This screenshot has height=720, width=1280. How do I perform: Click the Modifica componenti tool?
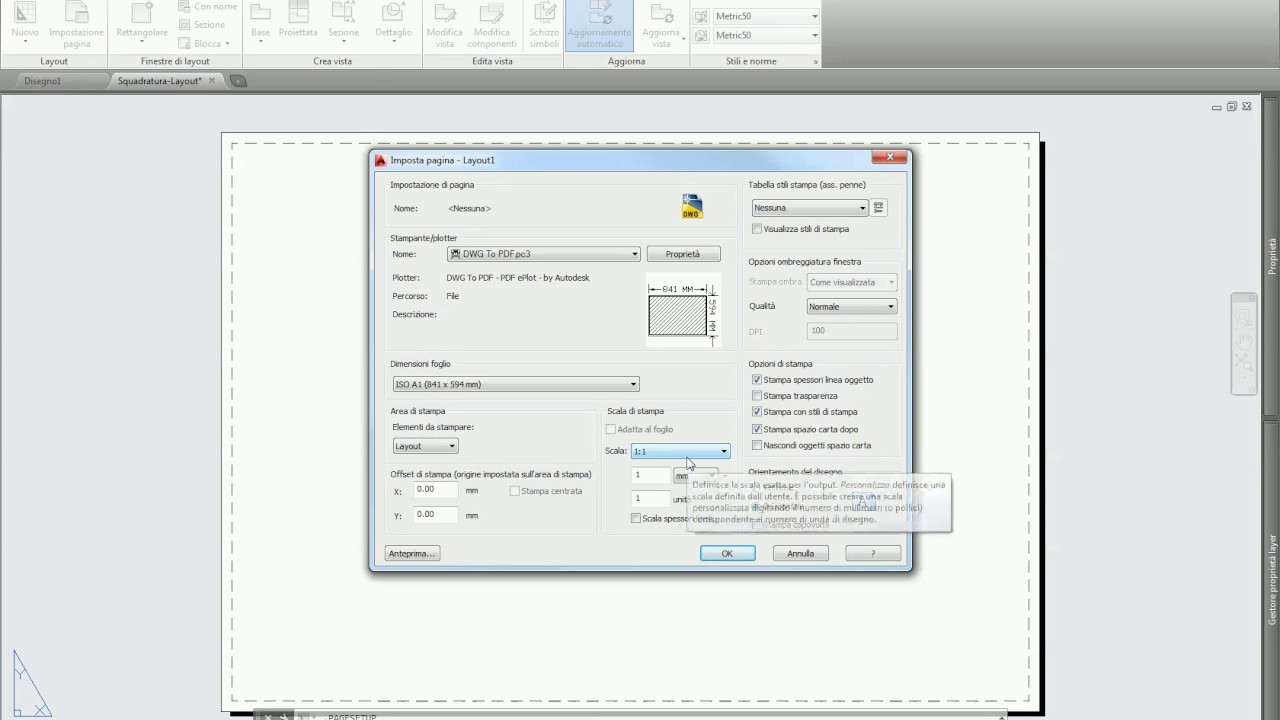click(492, 24)
